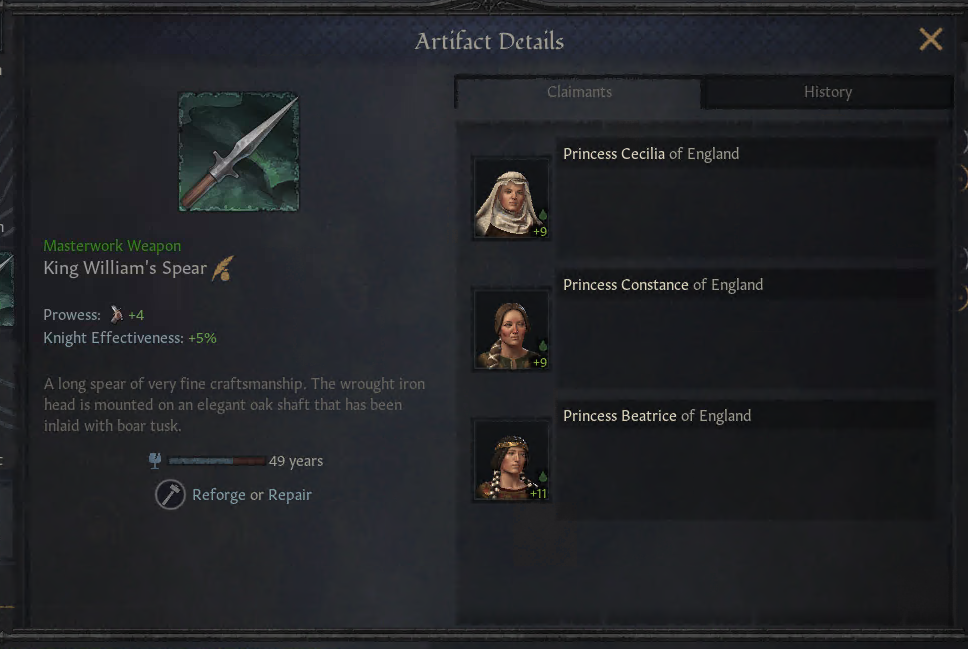Click the durability goblet icon
The width and height of the screenshot is (968, 649).
point(155,461)
